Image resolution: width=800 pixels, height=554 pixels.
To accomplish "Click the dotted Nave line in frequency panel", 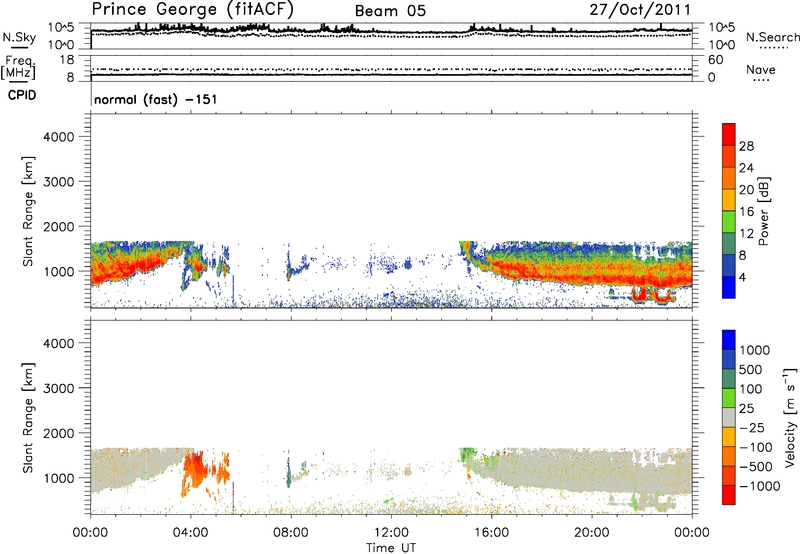I will coord(391,69).
